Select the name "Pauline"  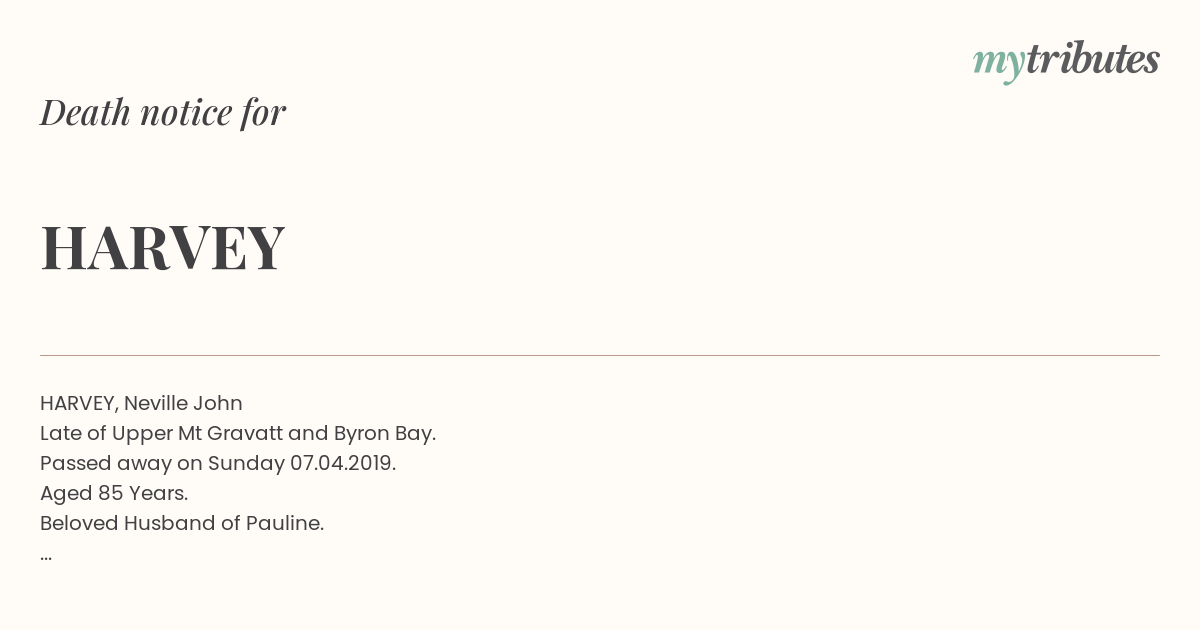[x=283, y=523]
